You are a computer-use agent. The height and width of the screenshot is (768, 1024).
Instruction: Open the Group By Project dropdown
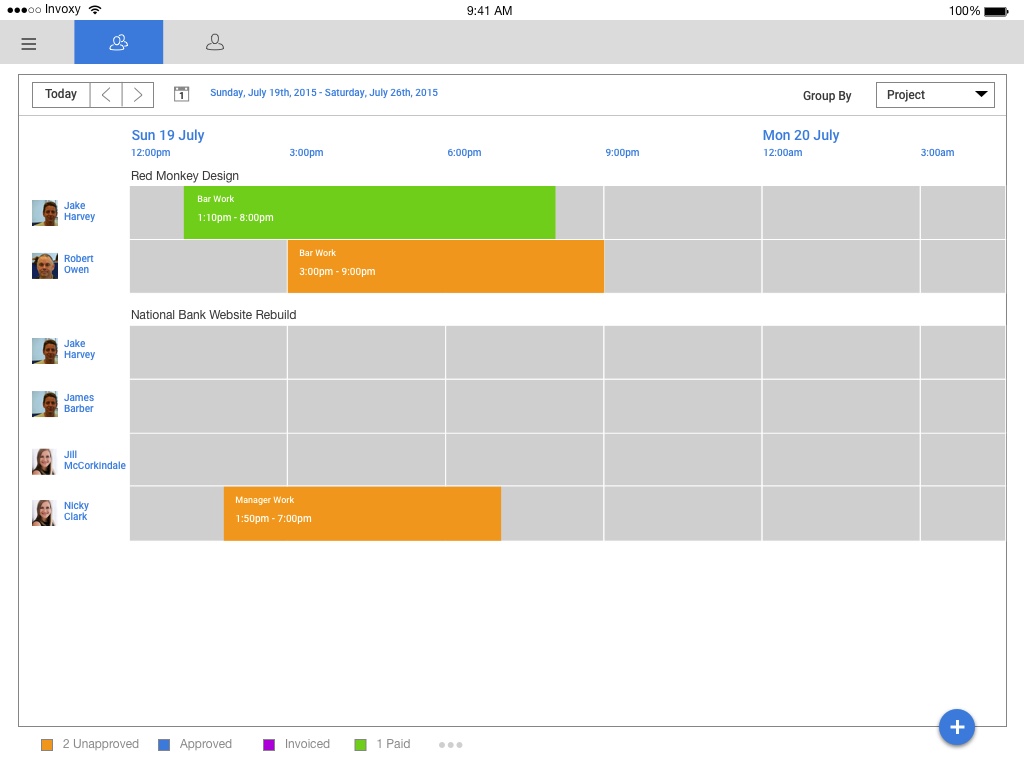935,95
